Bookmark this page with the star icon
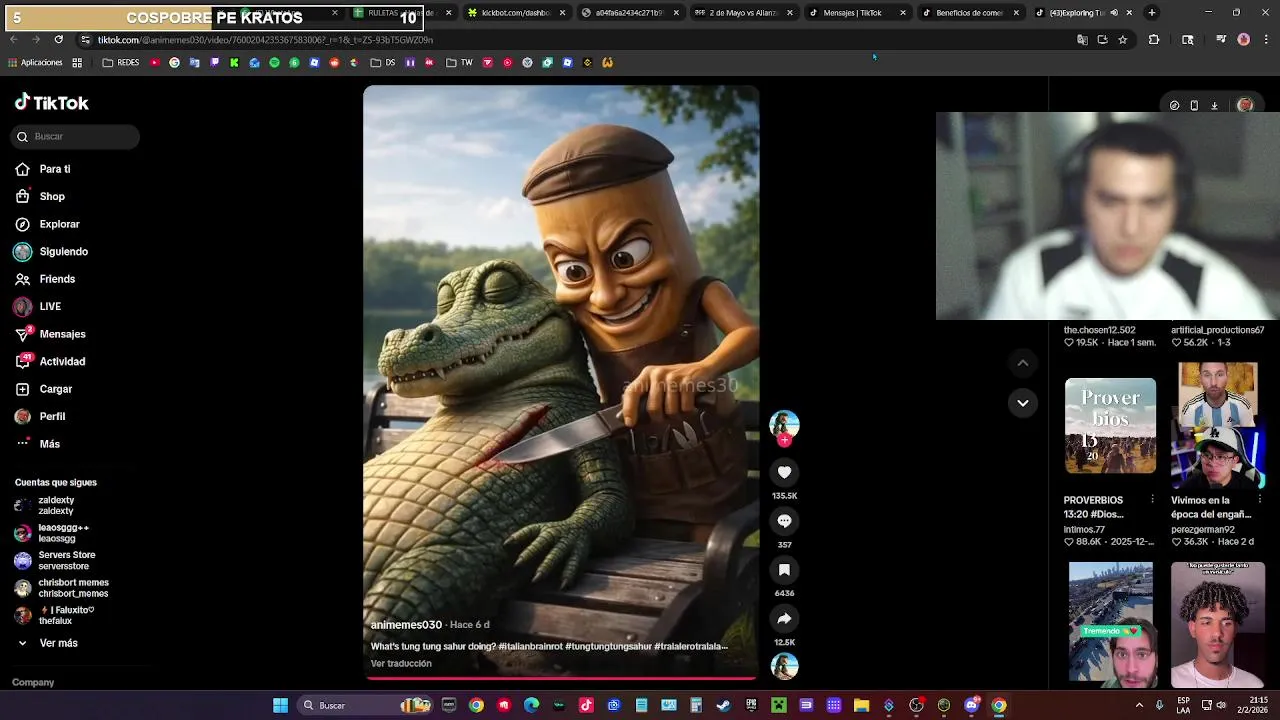The image size is (1280, 720). pos(1123,40)
